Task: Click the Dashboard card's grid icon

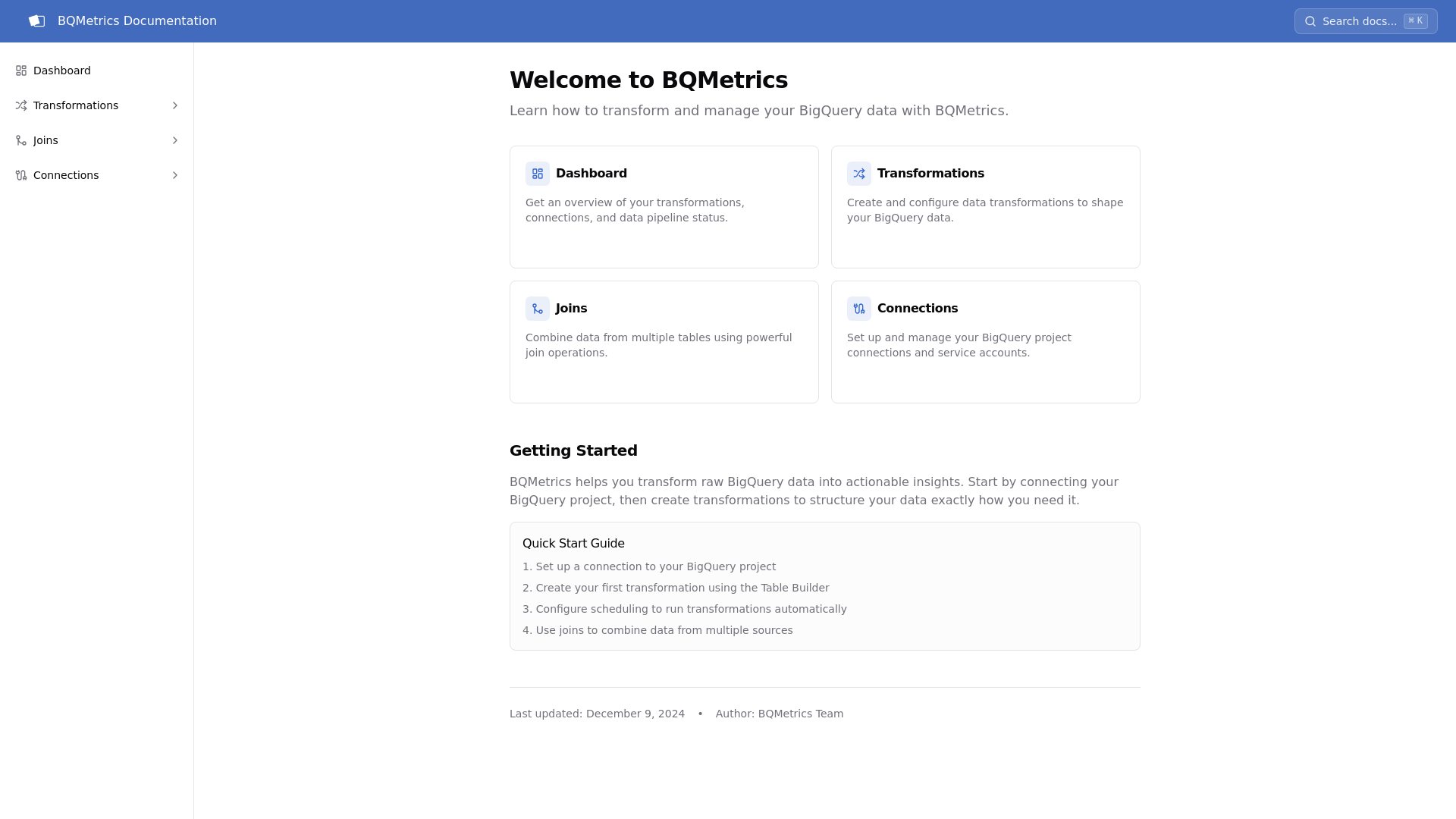Action: (538, 174)
